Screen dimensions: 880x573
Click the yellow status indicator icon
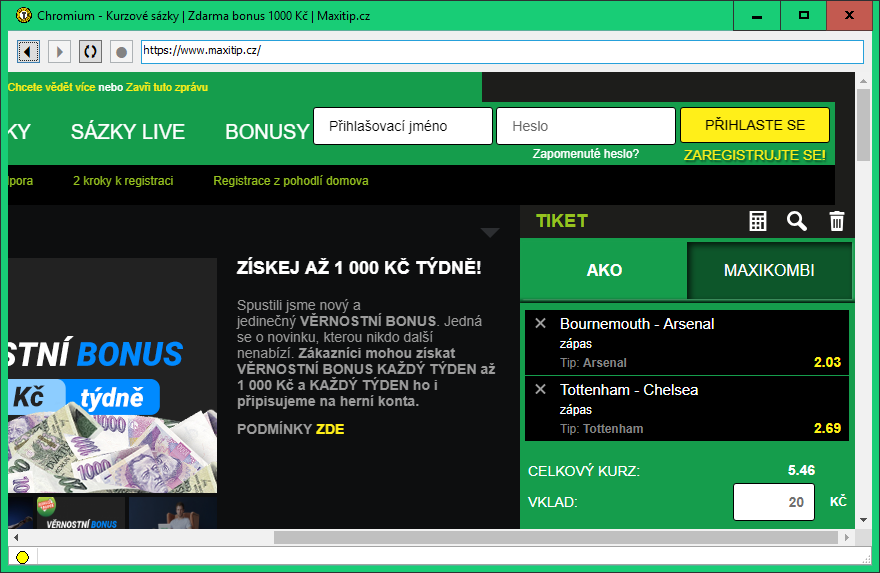coord(22,557)
